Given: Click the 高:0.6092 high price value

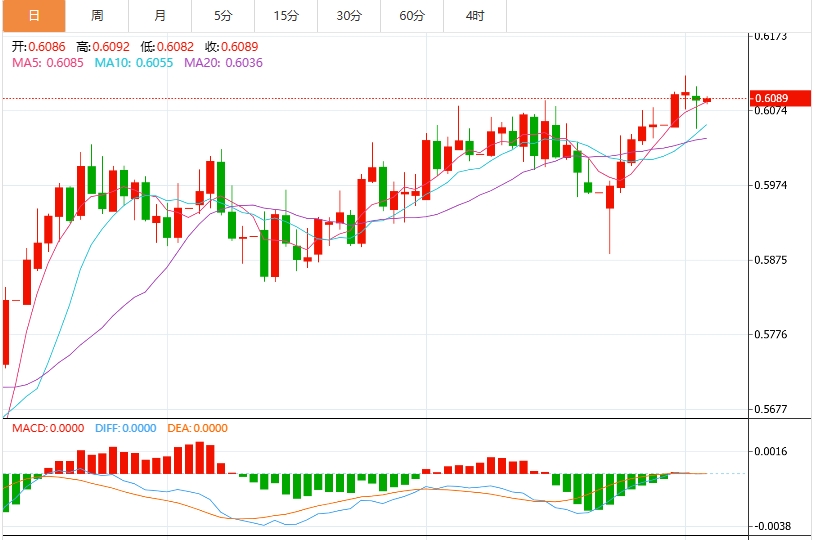Looking at the screenshot, I should click(x=103, y=47).
